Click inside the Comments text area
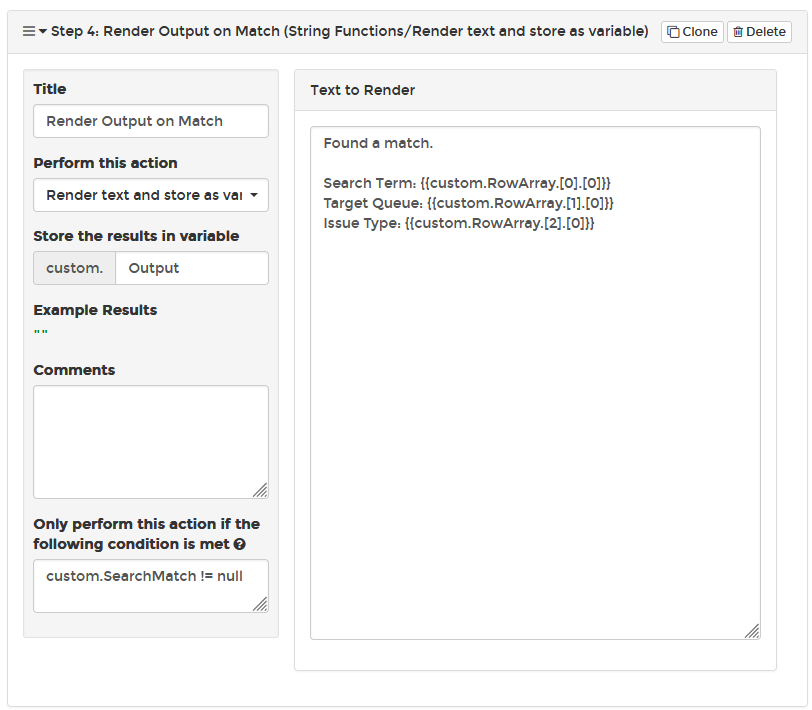Viewport: 812px width, 710px height. click(151, 442)
